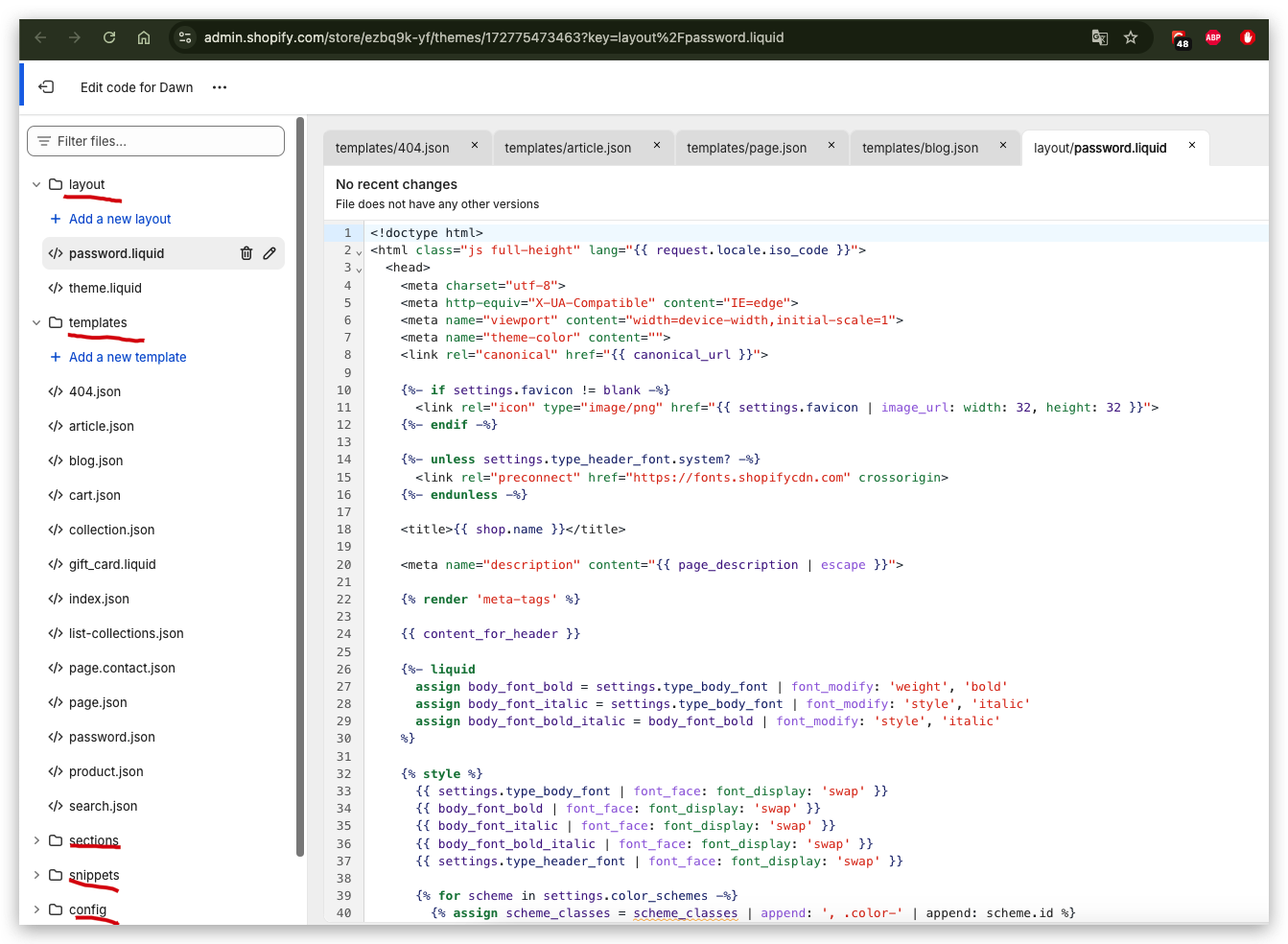Switch to templates/404.json tab

tap(392, 148)
